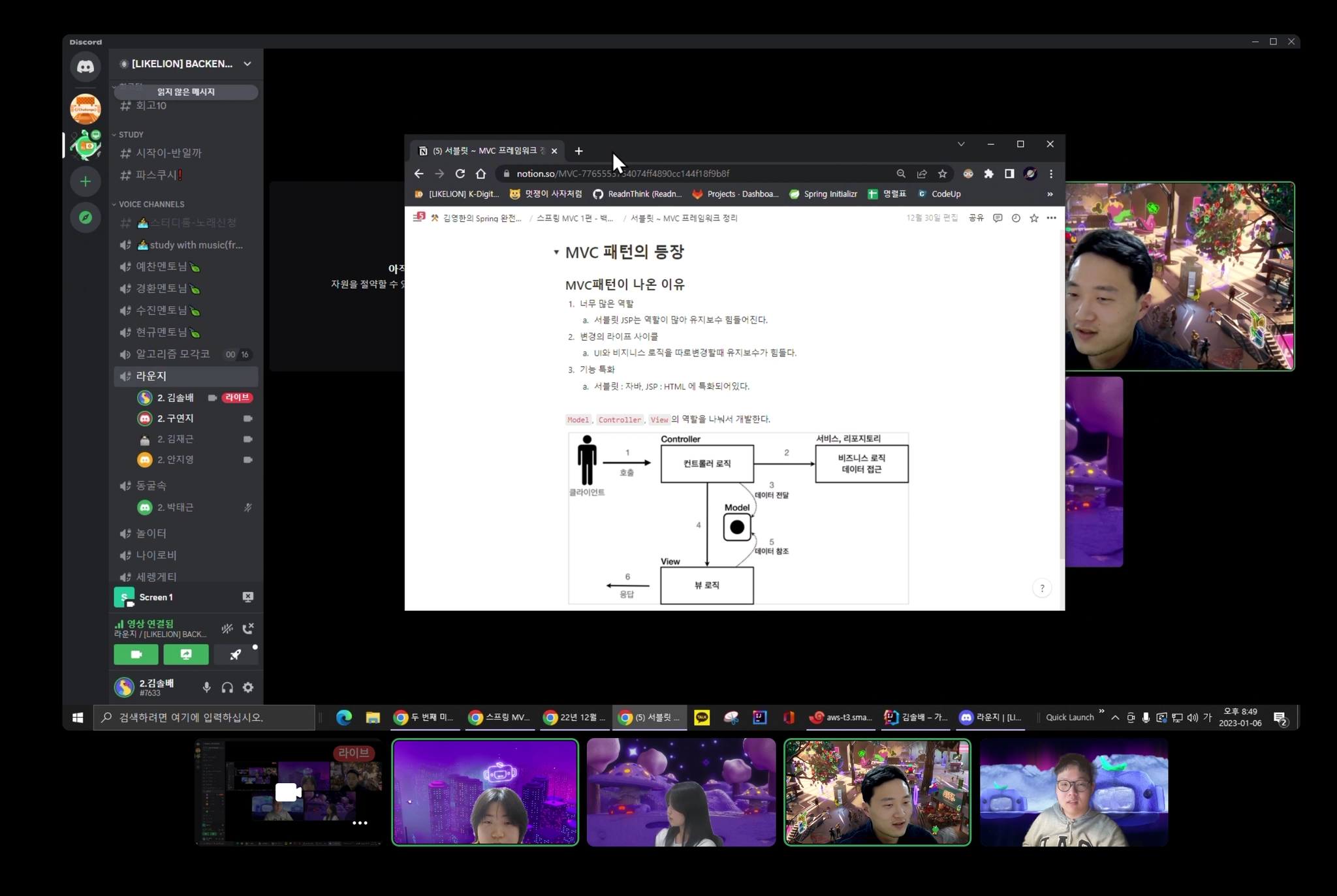This screenshot has height=896, width=1337.
Task: Click Add a Server plus icon
Action: point(86,181)
